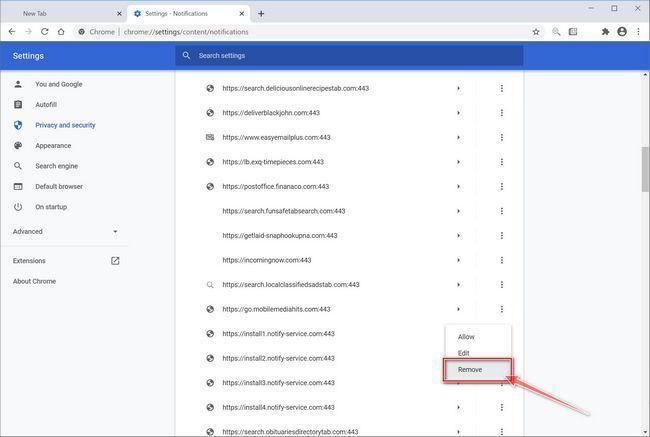This screenshot has width=650, height=437.
Task: Open Privacy and security settings
Action: (65, 125)
